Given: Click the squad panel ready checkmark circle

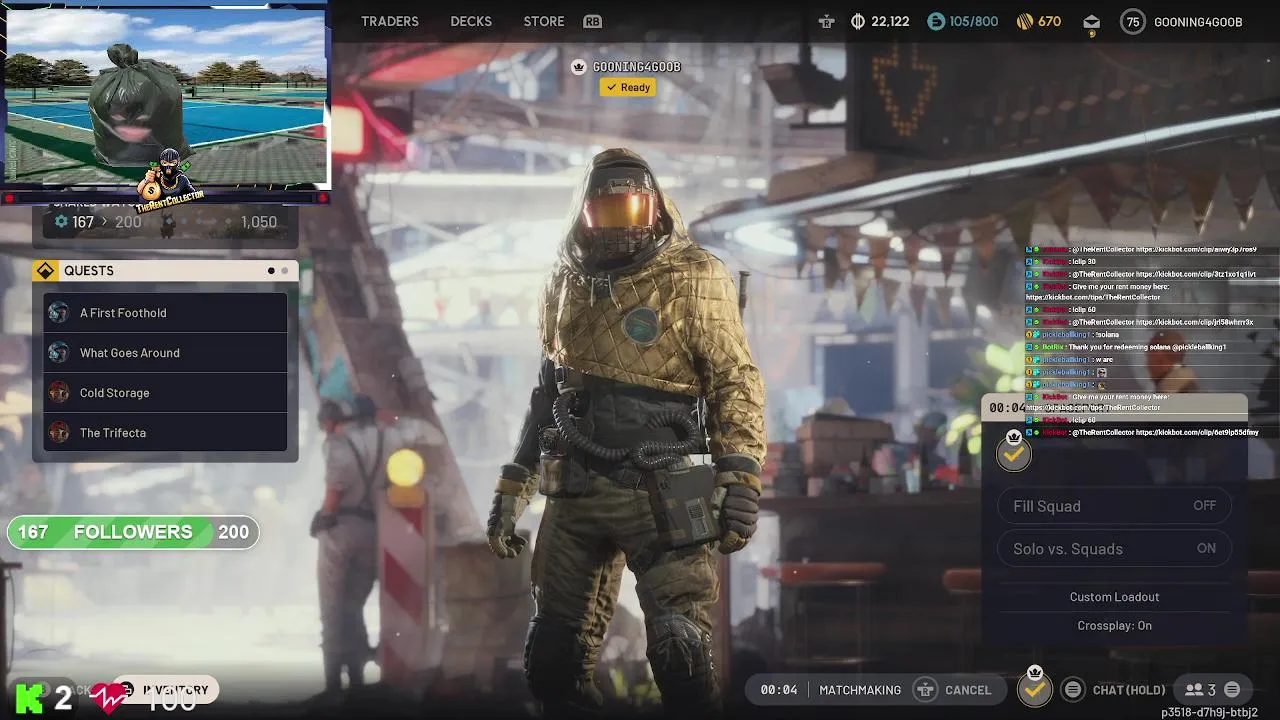Looking at the screenshot, I should [x=1013, y=455].
